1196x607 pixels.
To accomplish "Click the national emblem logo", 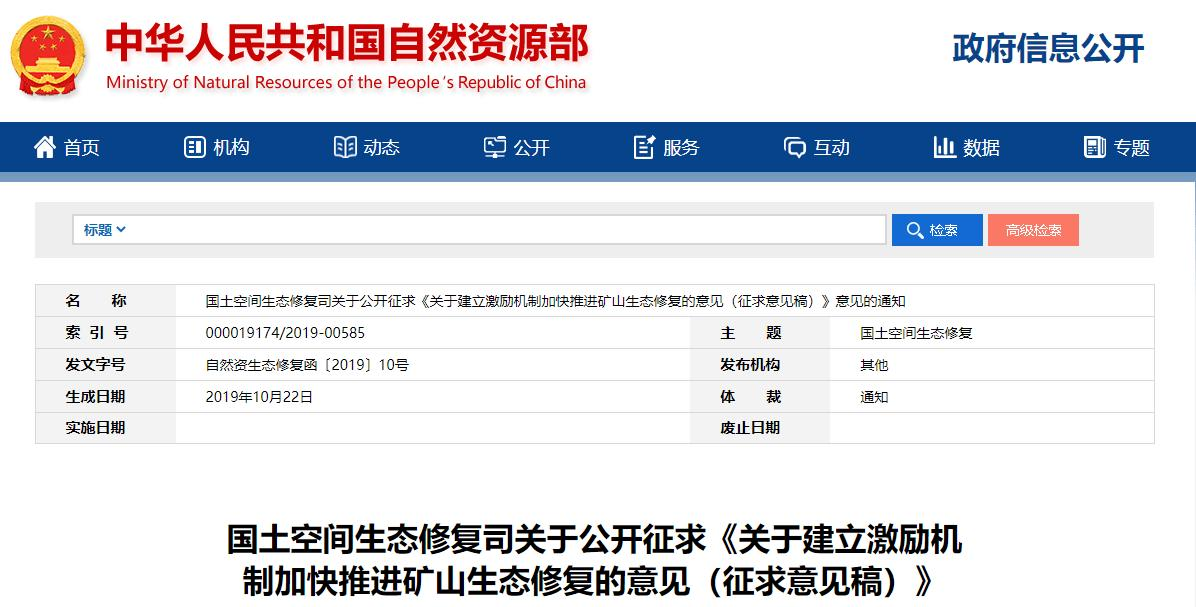I will pos(48,55).
